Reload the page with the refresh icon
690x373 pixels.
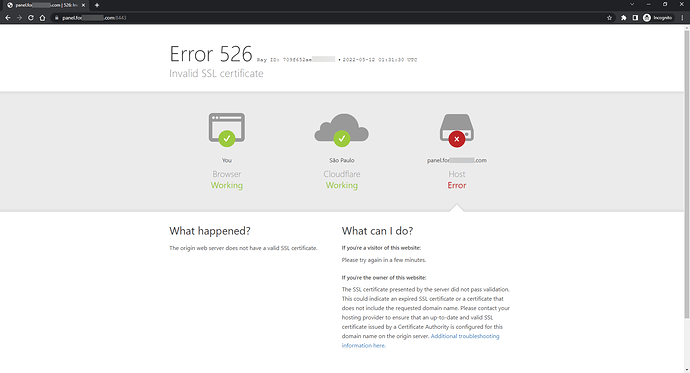[x=30, y=18]
